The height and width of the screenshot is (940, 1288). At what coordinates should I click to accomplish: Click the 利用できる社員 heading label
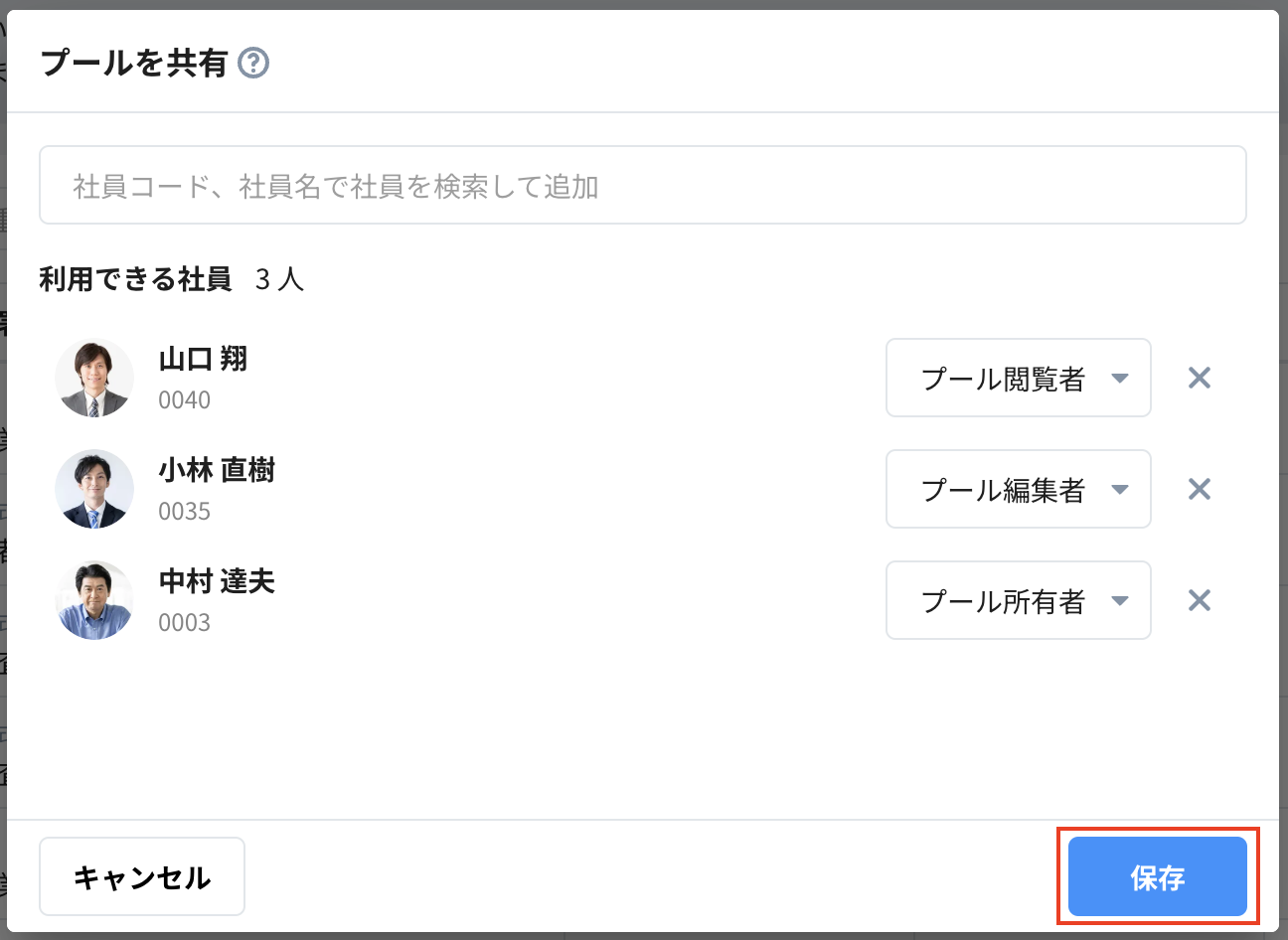tap(135, 279)
